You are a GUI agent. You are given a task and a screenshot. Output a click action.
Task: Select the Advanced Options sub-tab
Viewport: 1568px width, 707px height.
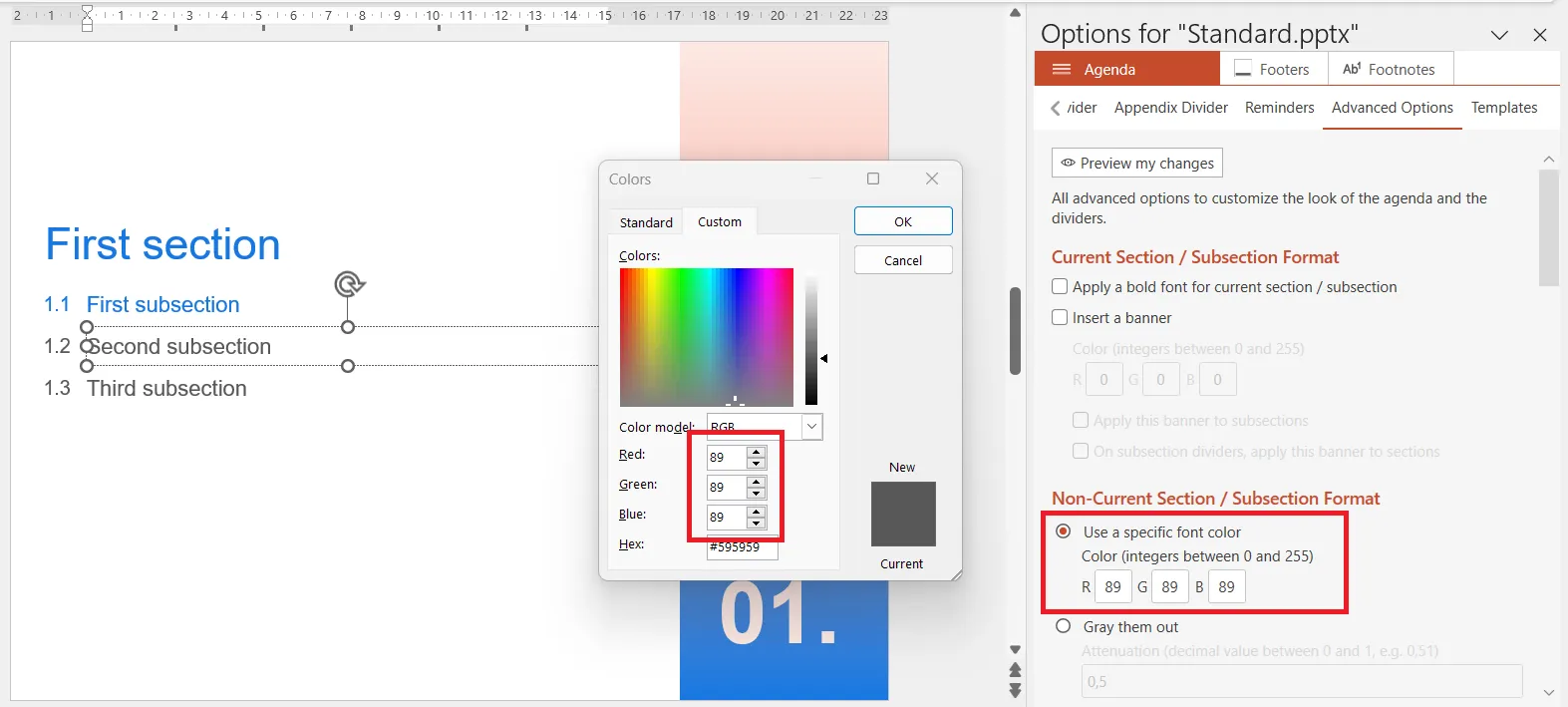click(1393, 108)
